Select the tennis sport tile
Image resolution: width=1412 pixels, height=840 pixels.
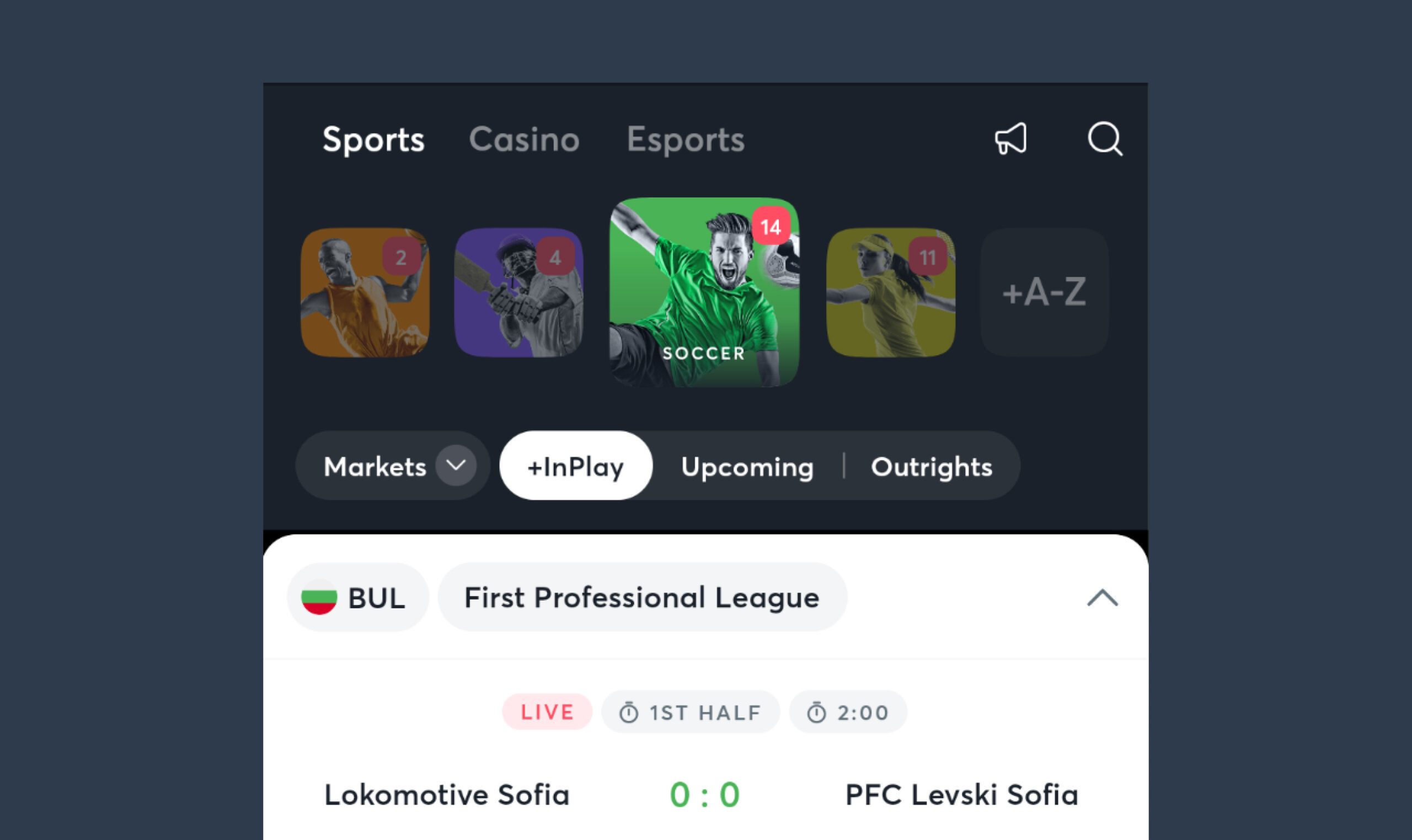click(891, 292)
